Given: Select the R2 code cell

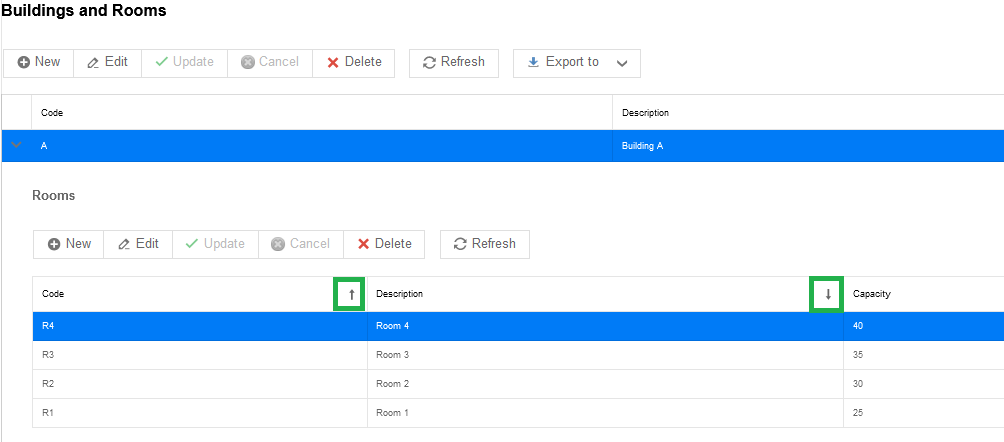Looking at the screenshot, I should click(200, 384).
